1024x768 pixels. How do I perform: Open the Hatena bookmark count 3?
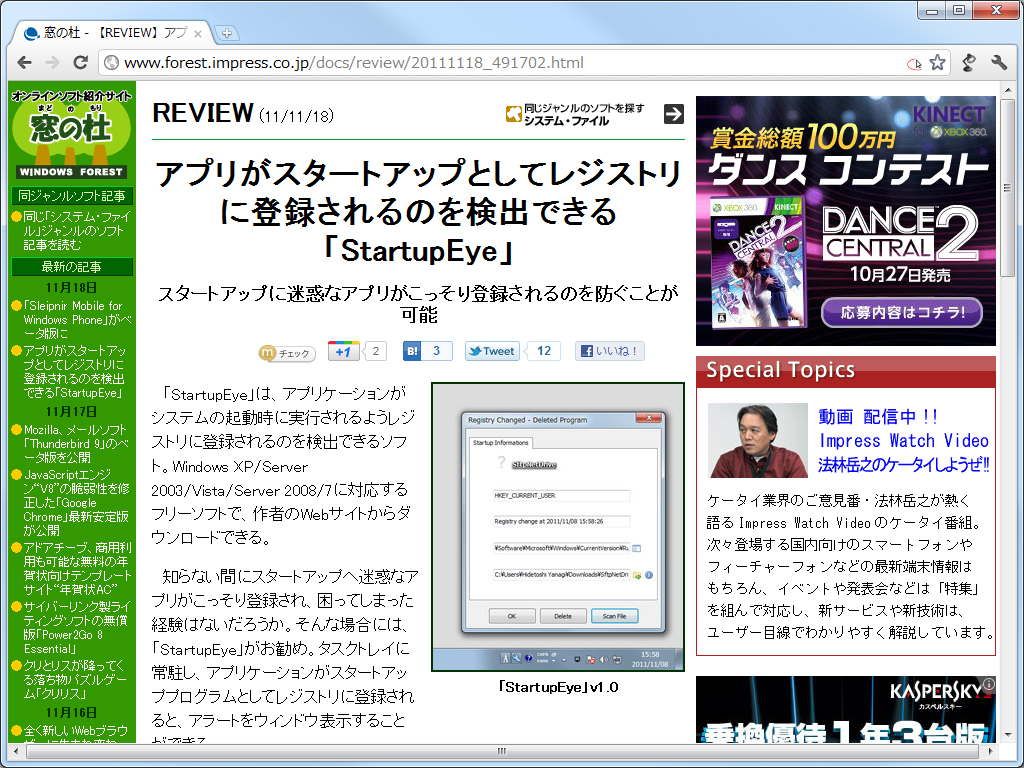[436, 351]
